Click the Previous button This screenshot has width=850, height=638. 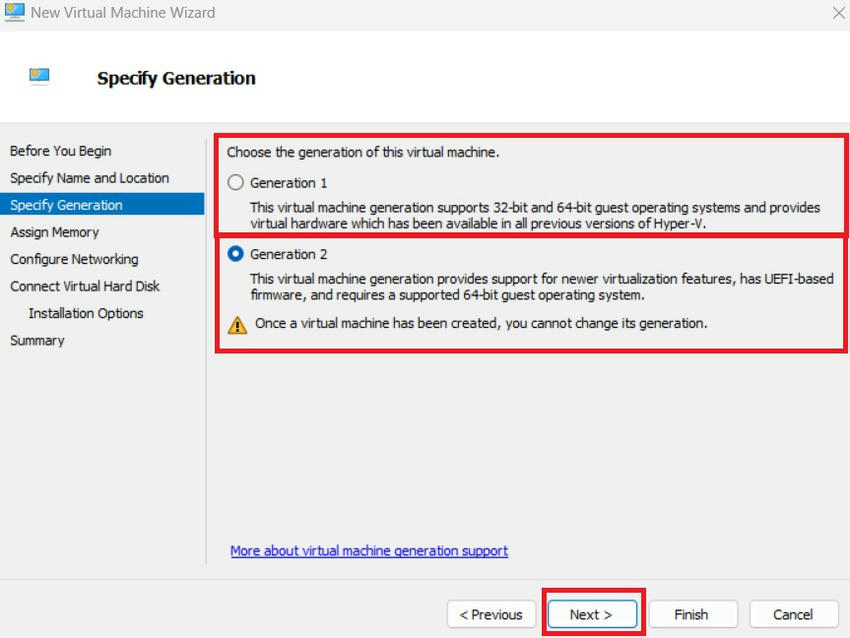click(x=491, y=614)
